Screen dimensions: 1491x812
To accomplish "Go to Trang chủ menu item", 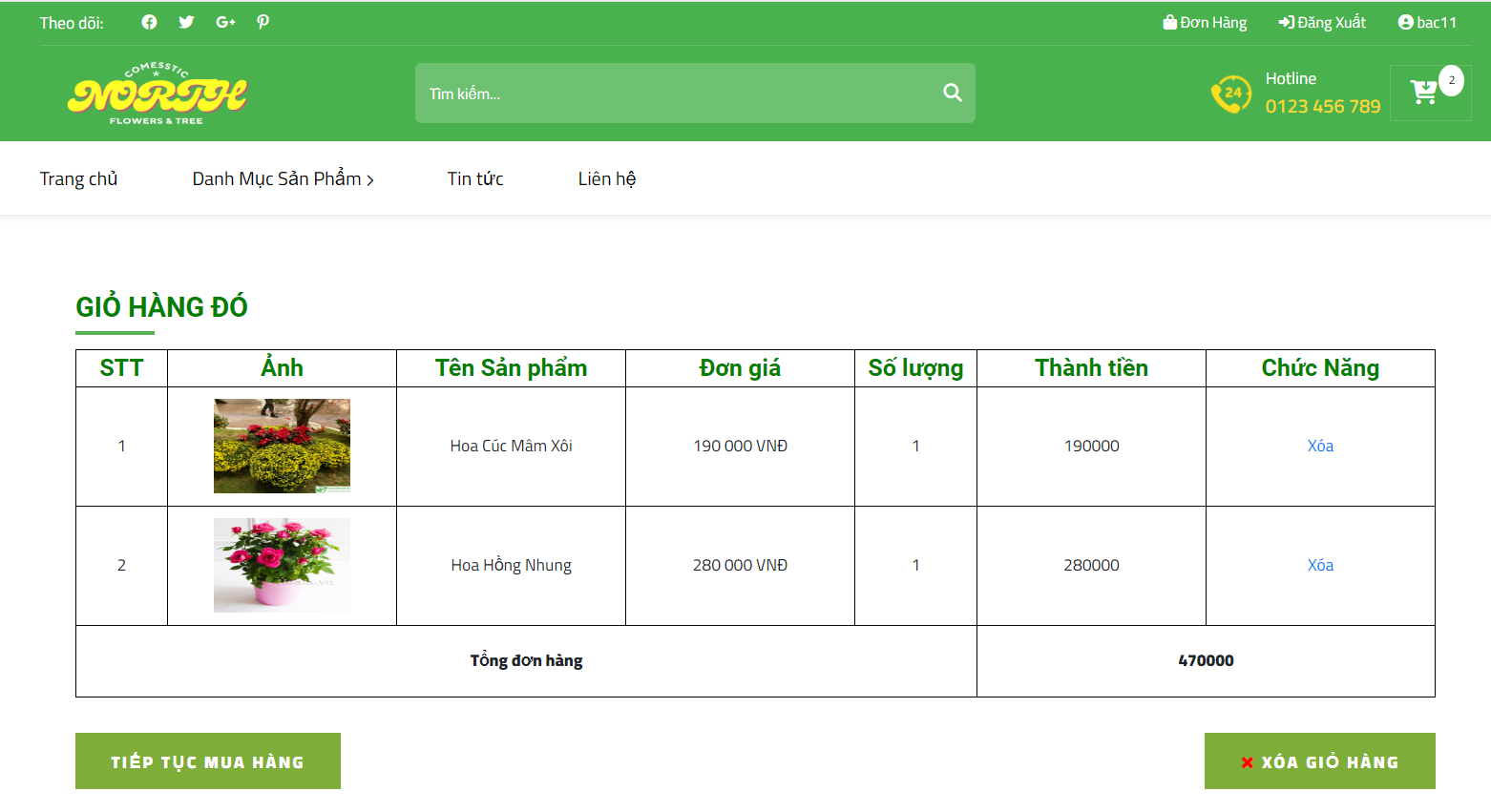I will [x=78, y=178].
